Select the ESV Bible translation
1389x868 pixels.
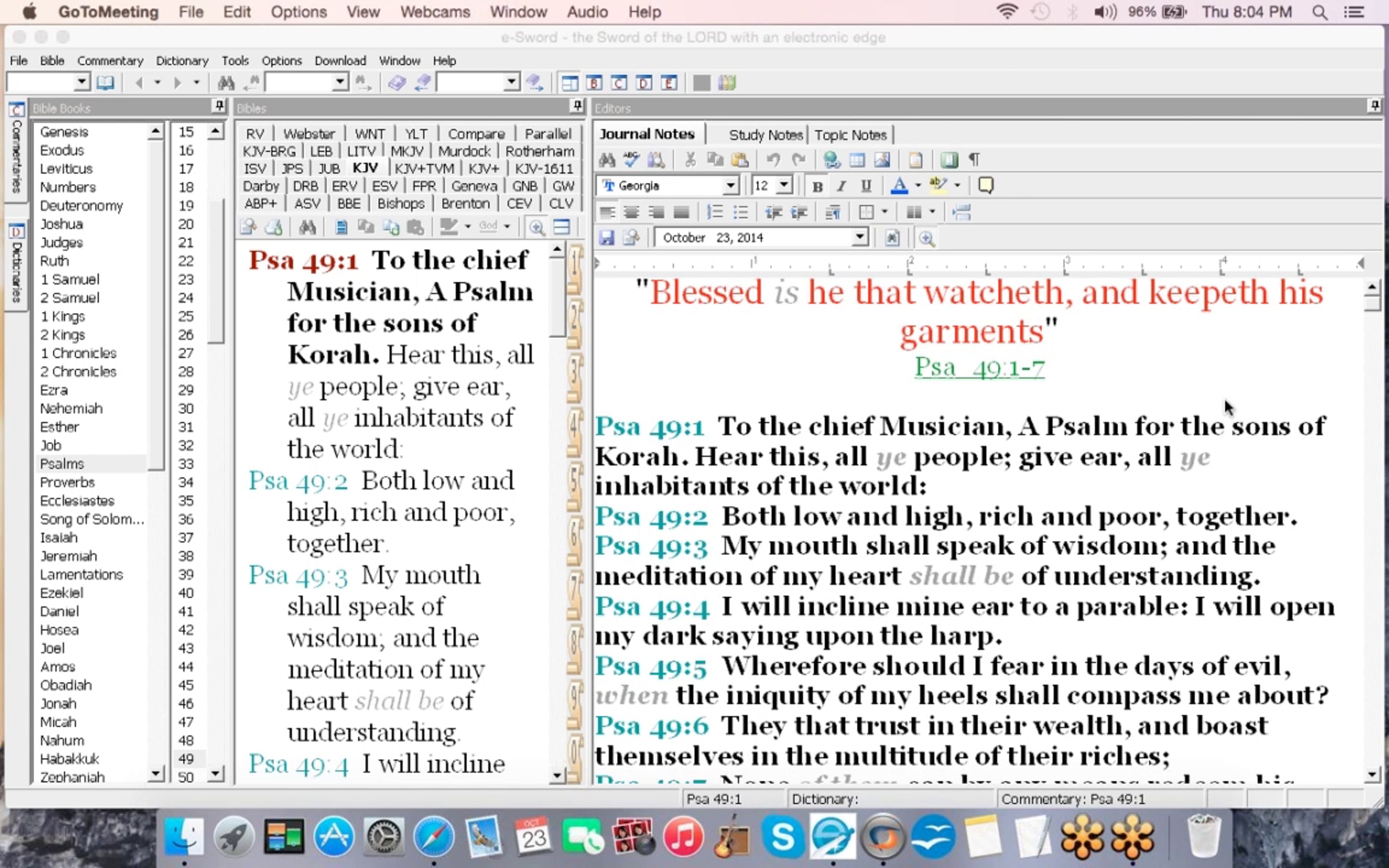384,186
